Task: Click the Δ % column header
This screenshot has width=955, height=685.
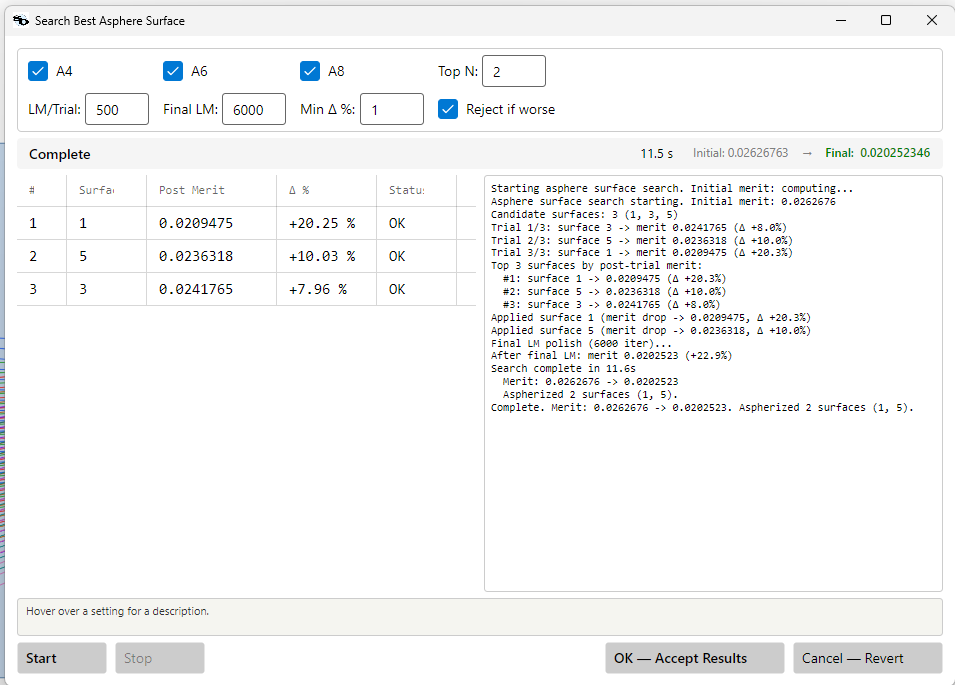Action: pyautogui.click(x=326, y=190)
